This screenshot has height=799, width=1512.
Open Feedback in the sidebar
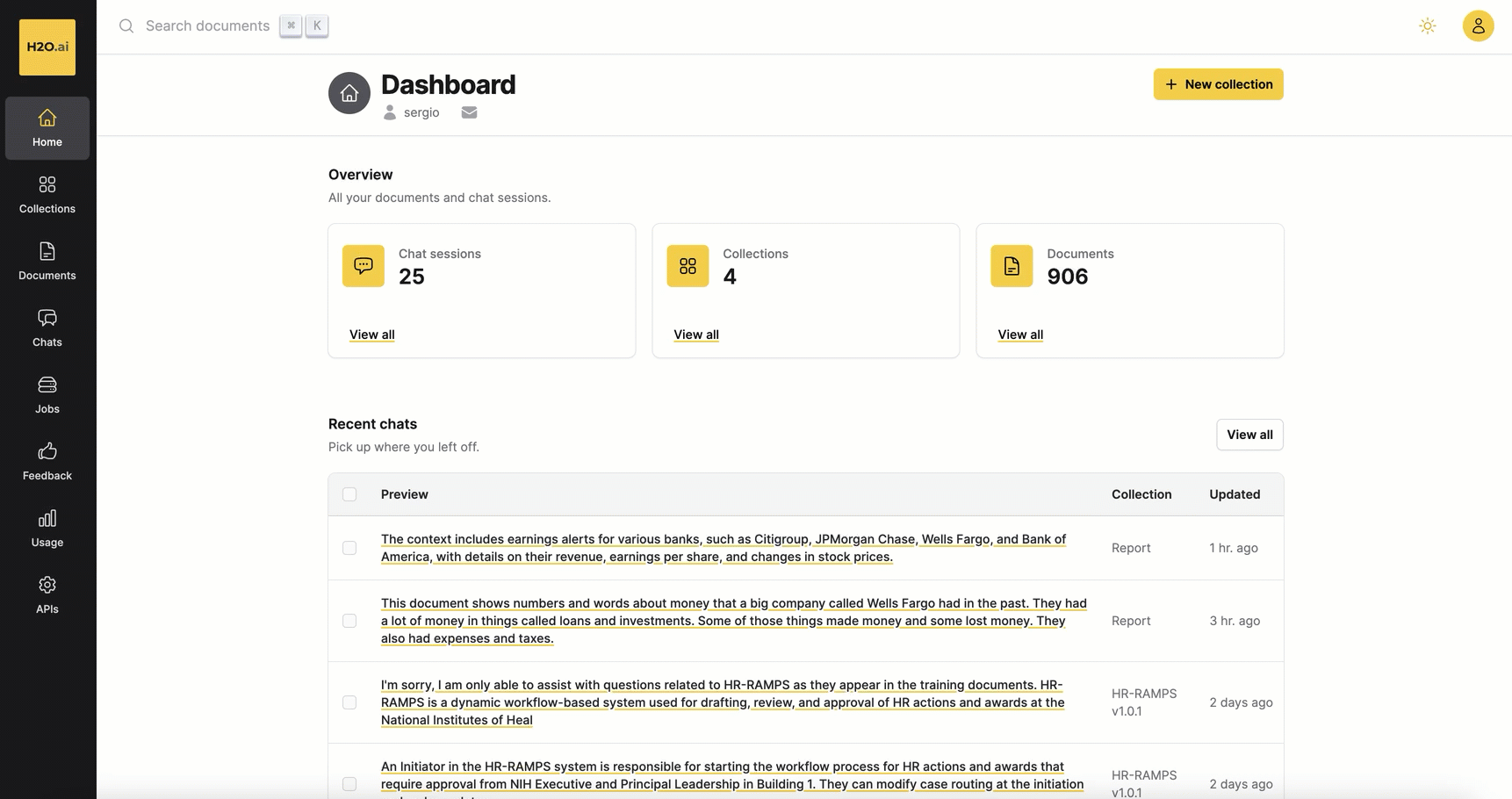point(47,462)
